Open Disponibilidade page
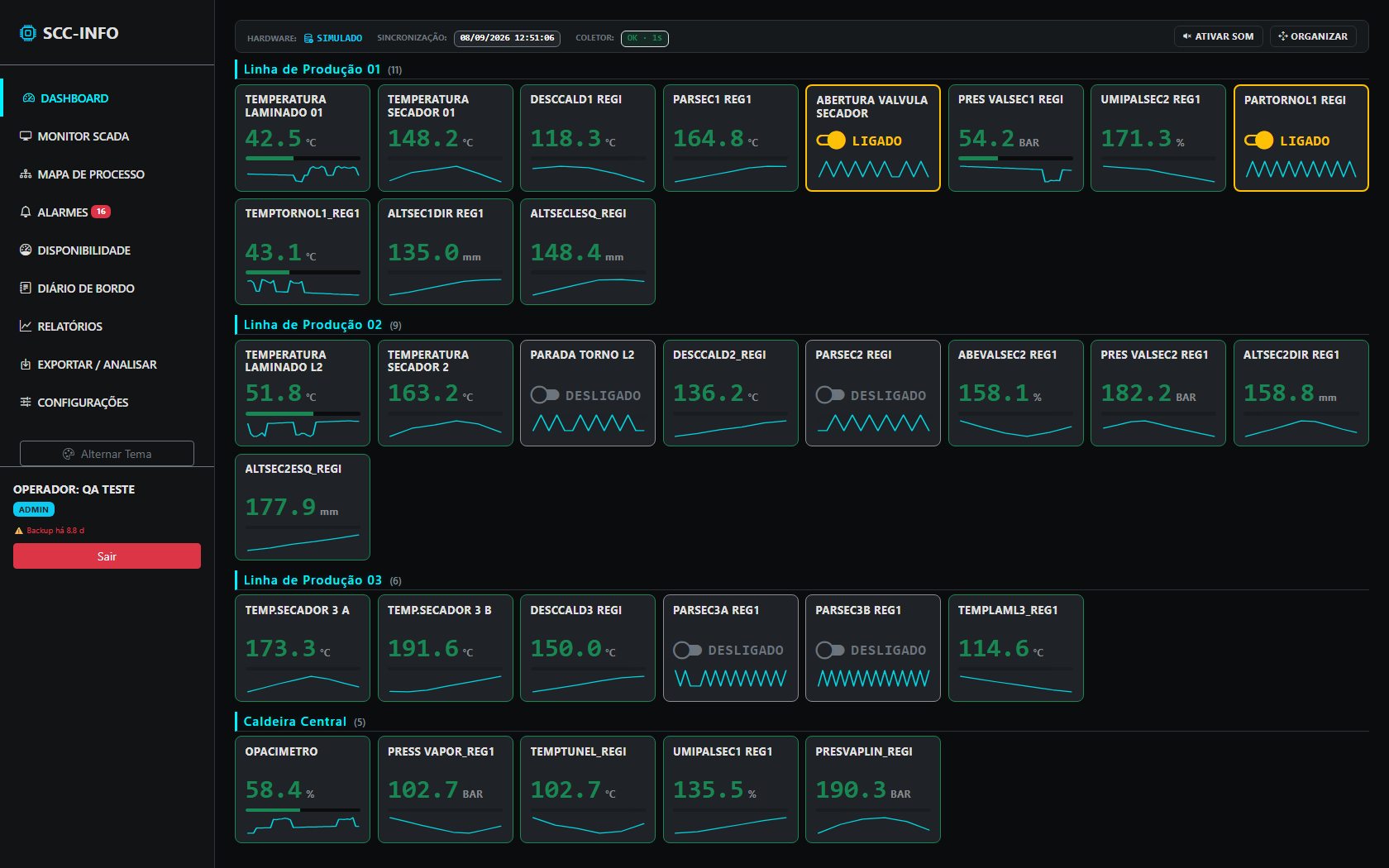Screen dimensions: 1389x868 click(x=107, y=250)
